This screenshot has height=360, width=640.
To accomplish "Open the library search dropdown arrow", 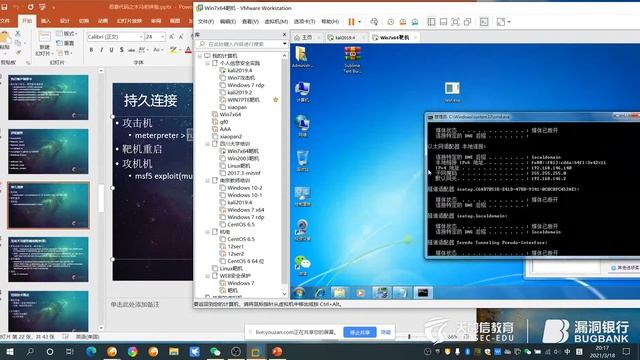I will coord(284,44).
